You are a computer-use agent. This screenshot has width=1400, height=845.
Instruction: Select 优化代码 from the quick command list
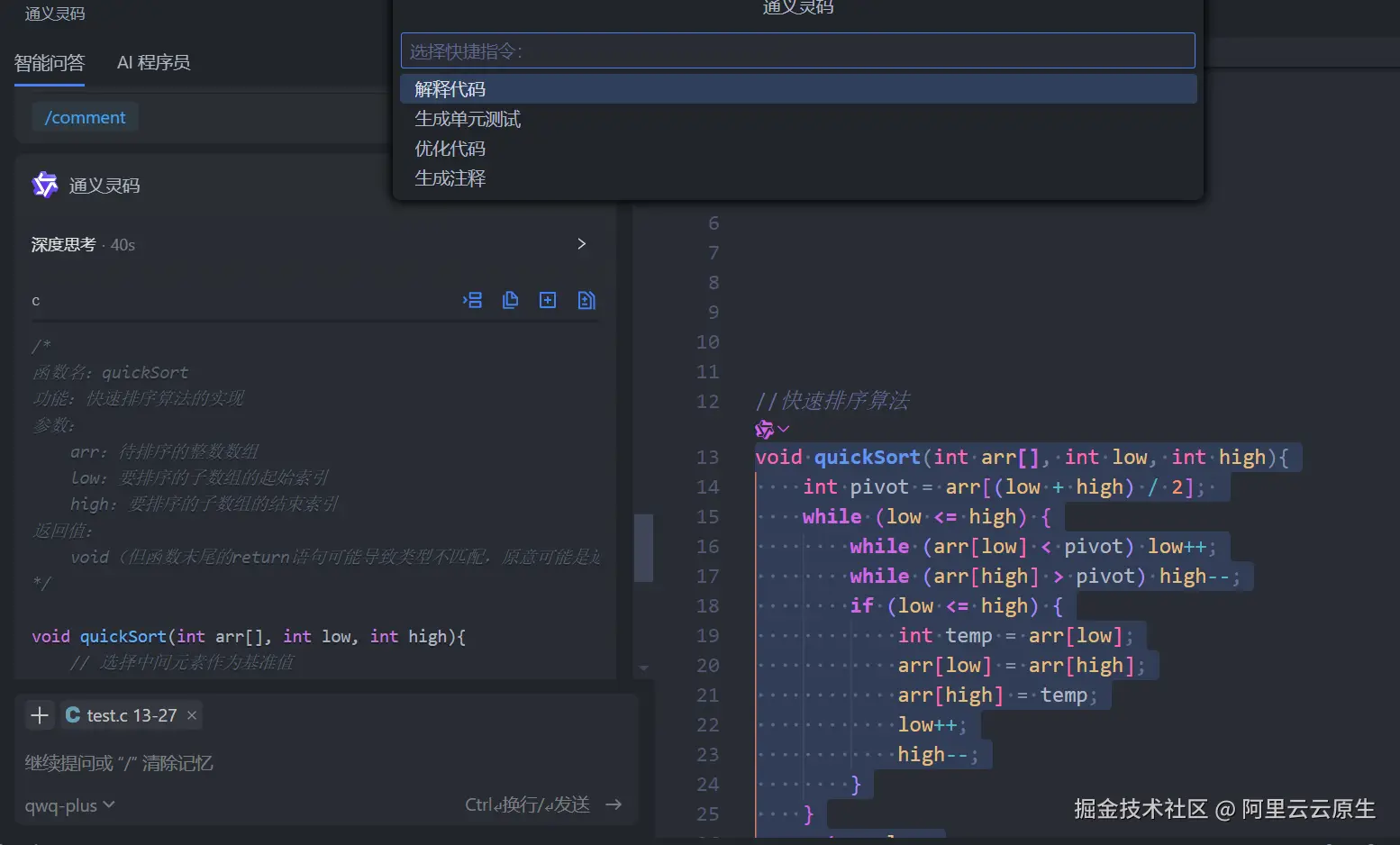pos(798,149)
